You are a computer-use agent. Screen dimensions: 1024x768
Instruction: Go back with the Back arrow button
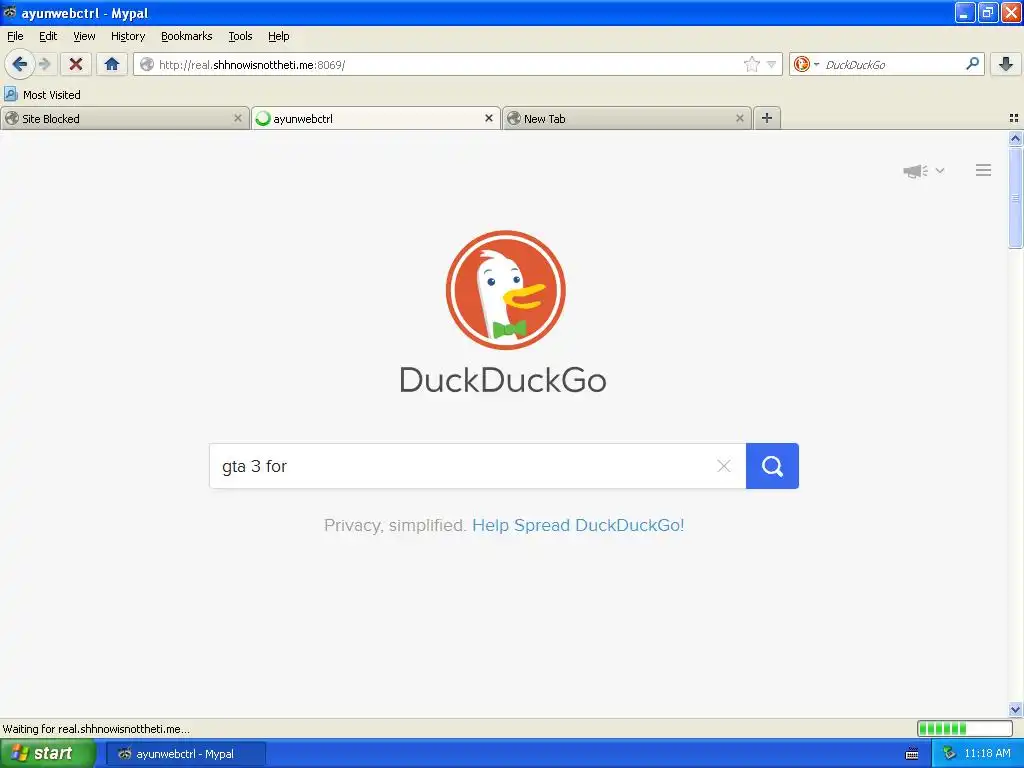[19, 64]
